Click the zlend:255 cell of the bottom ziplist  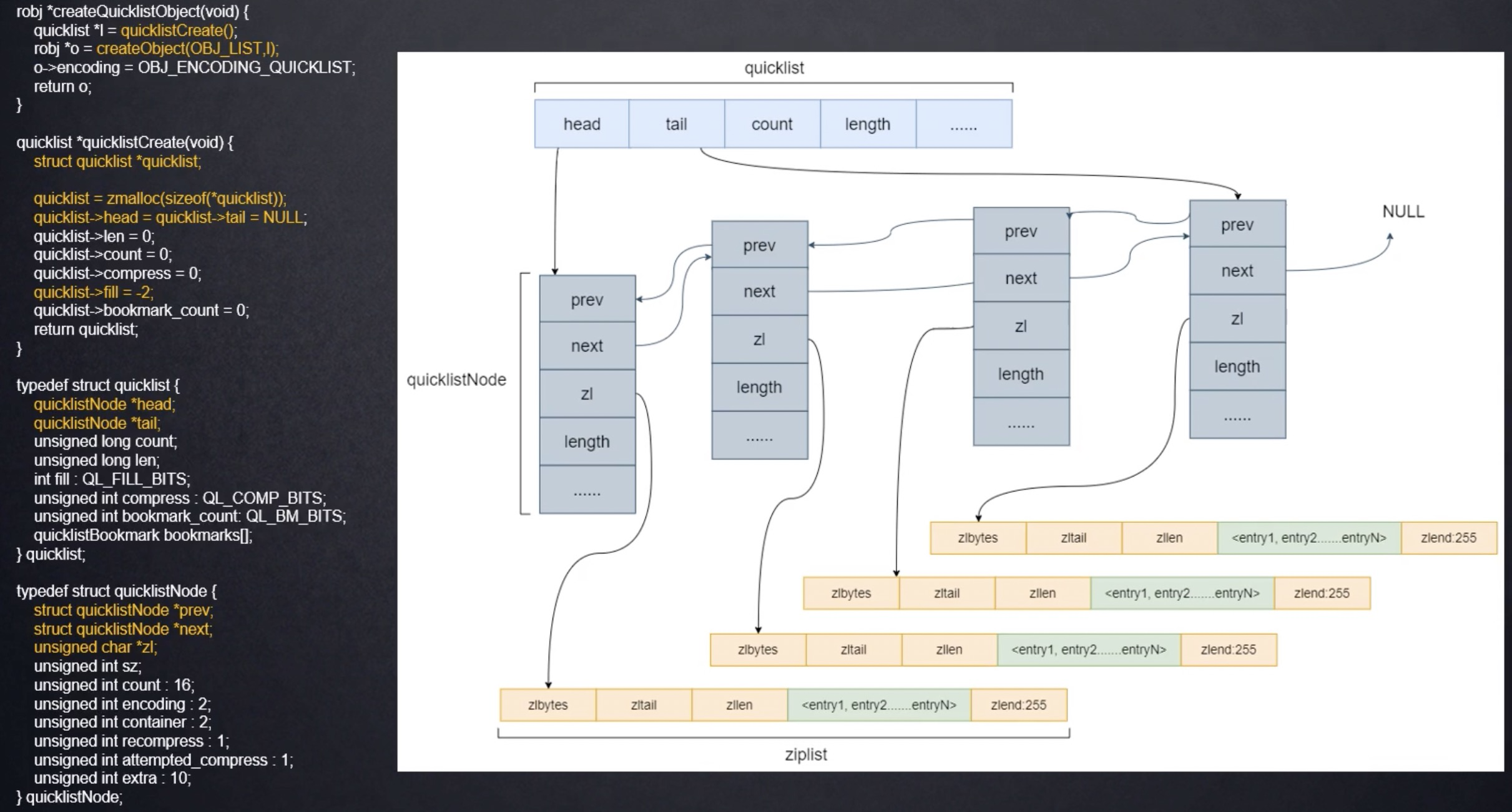pyautogui.click(x=1018, y=705)
